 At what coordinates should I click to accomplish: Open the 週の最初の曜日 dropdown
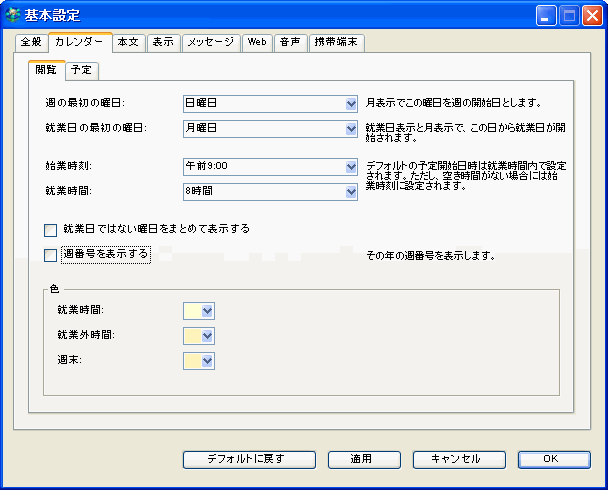(271, 103)
